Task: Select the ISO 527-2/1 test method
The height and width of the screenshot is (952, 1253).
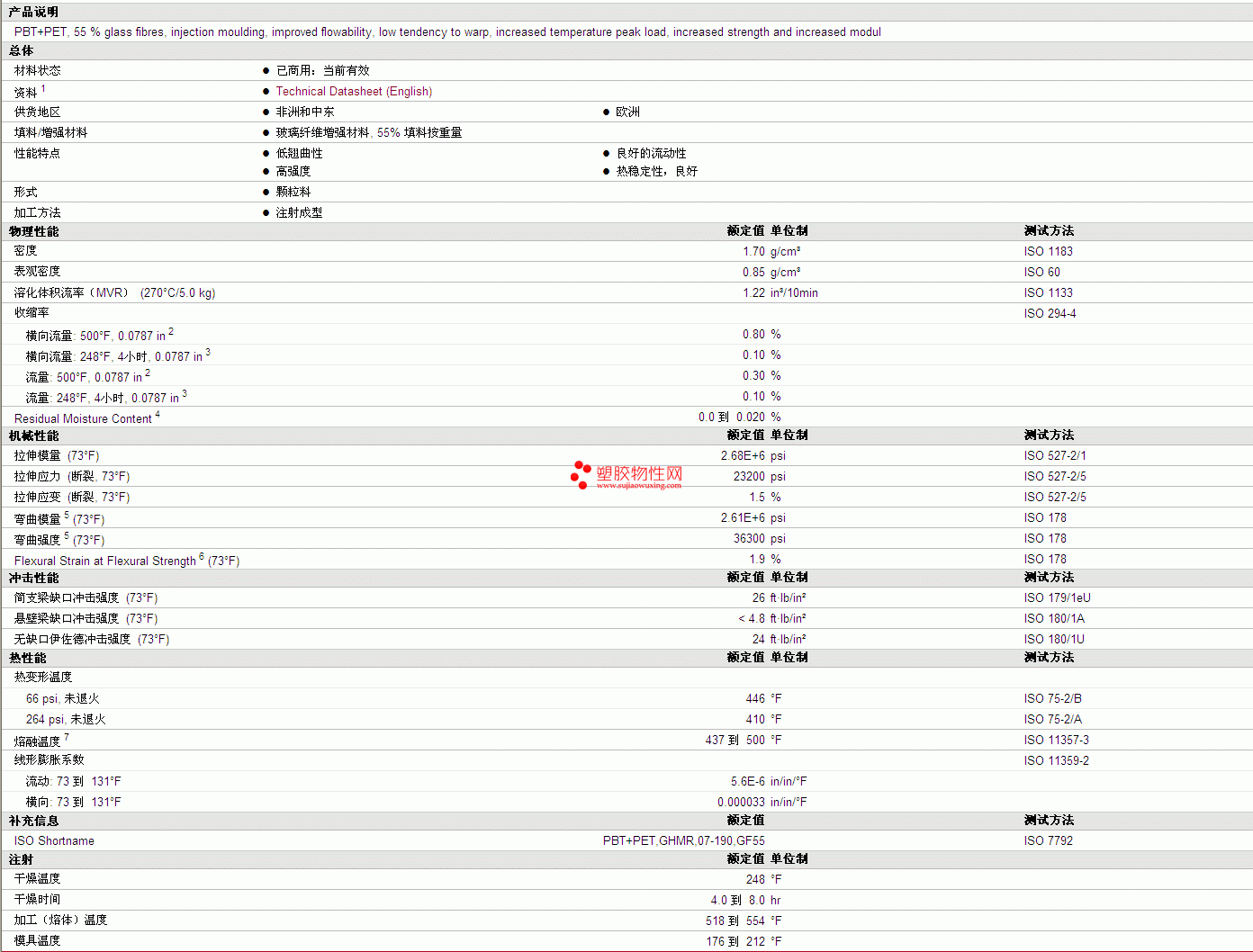Action: (1055, 456)
